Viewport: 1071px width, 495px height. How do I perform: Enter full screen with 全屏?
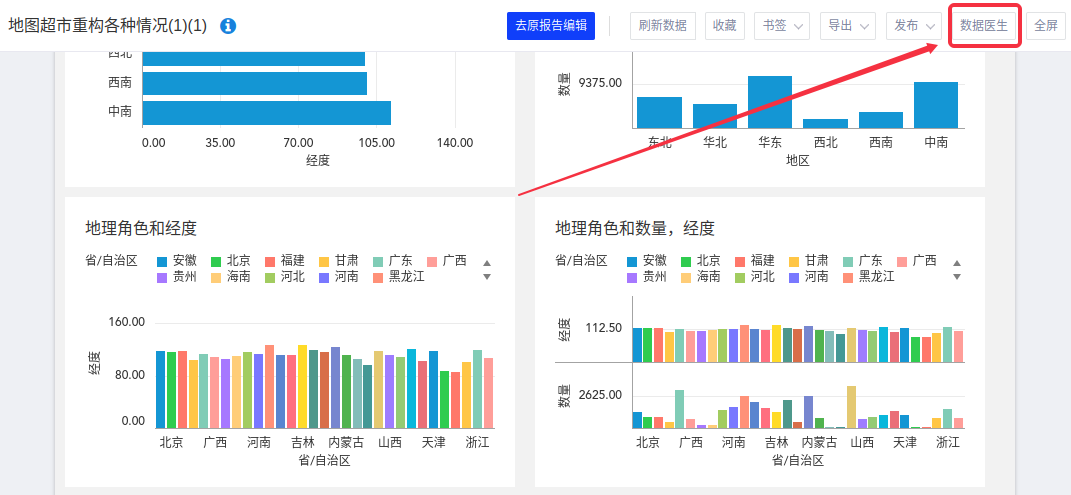tap(1045, 26)
